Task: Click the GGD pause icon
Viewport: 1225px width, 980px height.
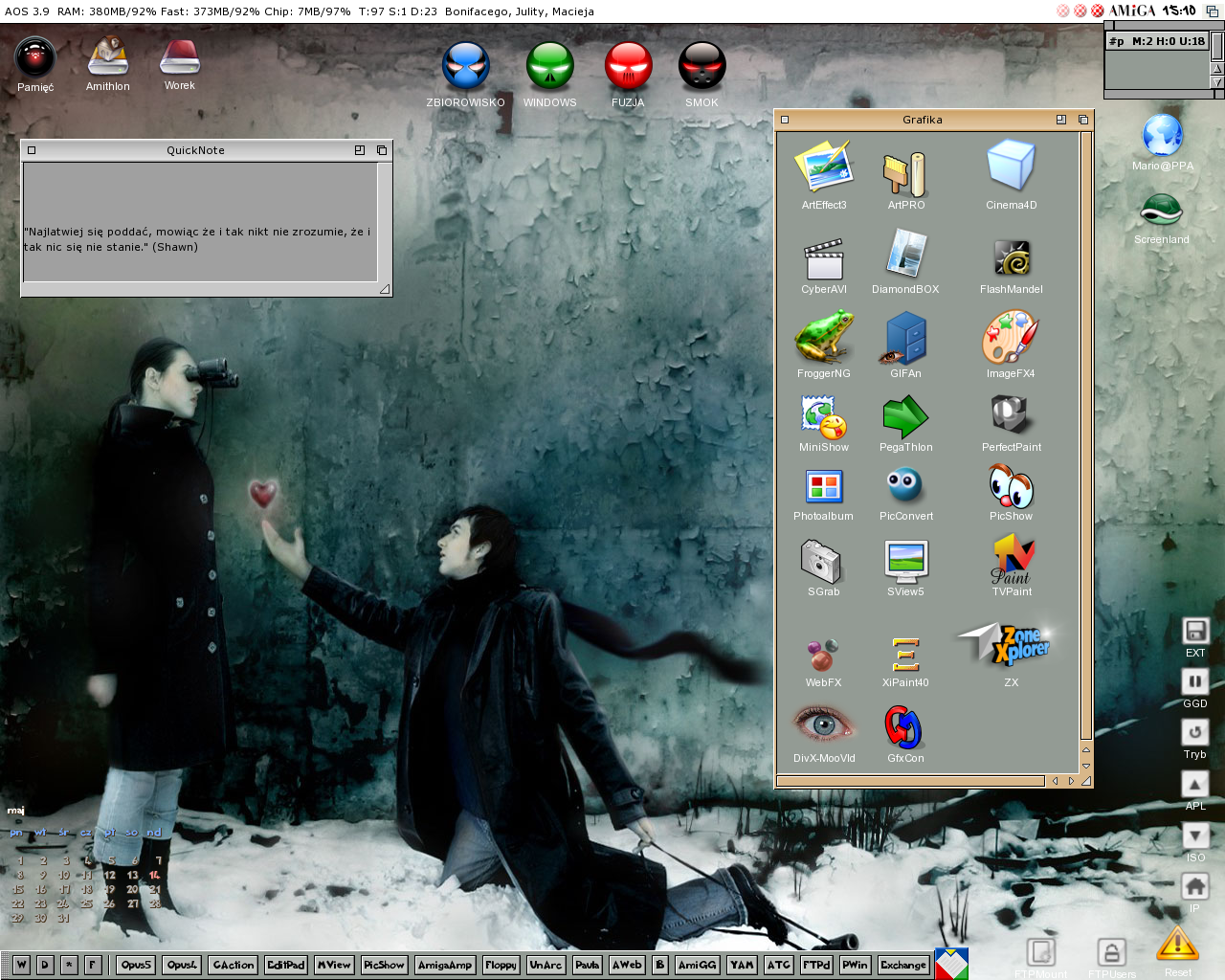Action: click(1195, 681)
